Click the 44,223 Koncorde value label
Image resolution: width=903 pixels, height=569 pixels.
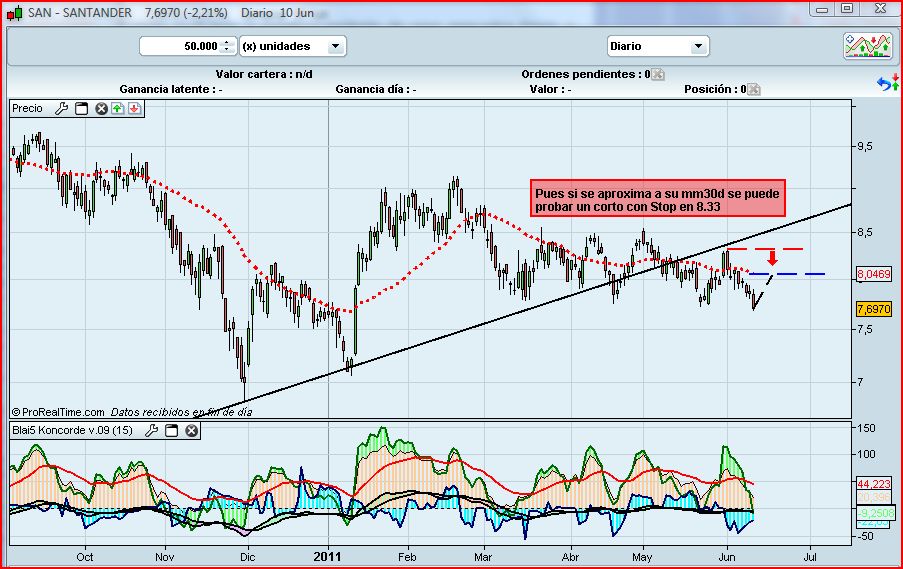pyautogui.click(x=874, y=484)
